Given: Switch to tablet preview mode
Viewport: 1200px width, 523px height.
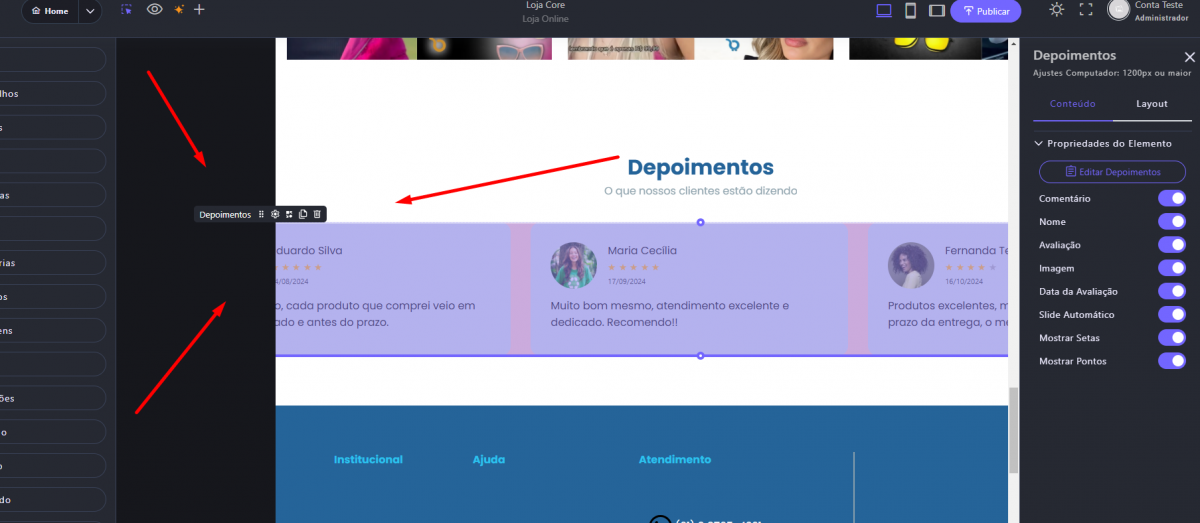Looking at the screenshot, I should (937, 11).
